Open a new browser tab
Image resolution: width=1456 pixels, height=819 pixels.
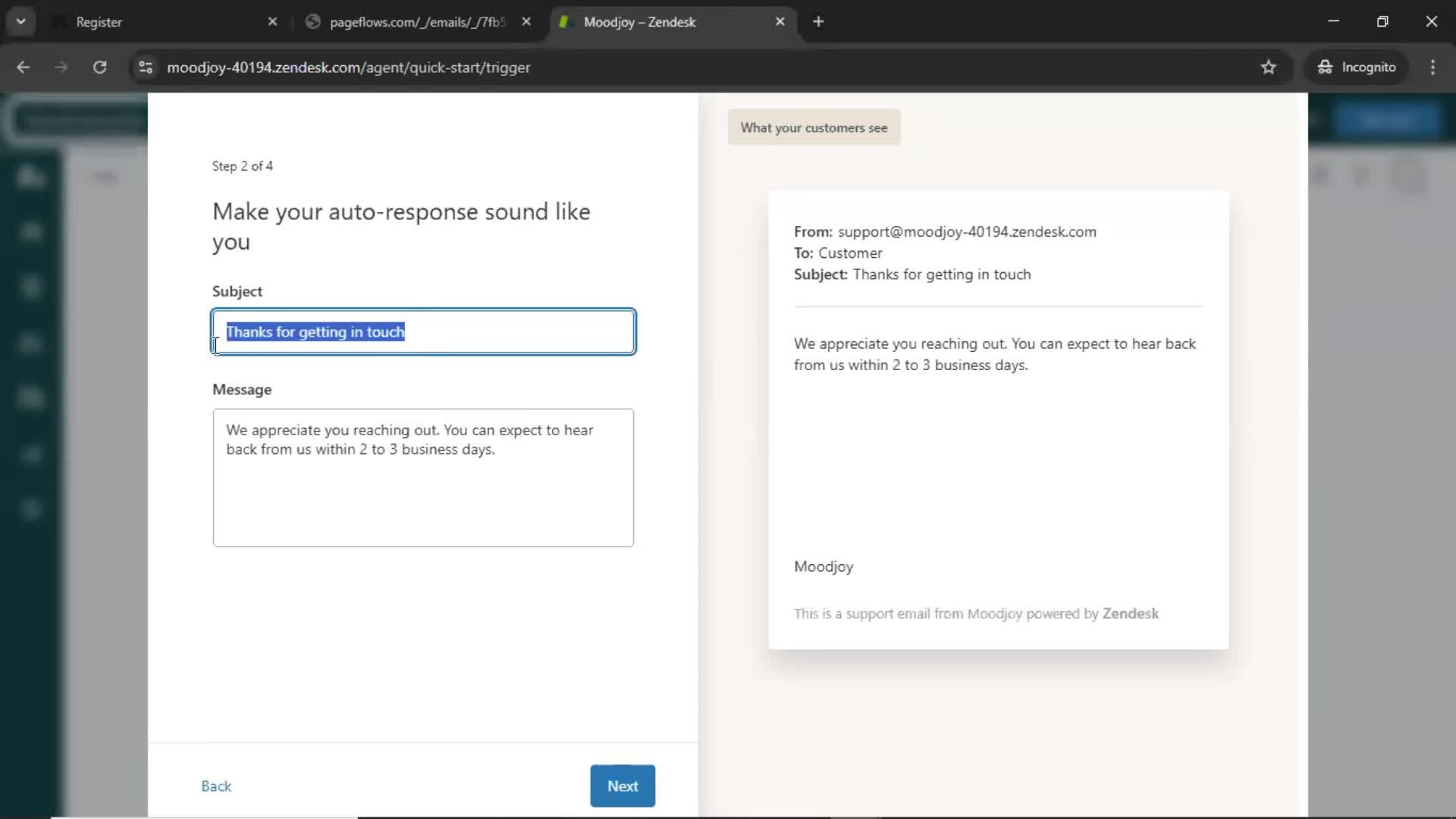click(818, 22)
